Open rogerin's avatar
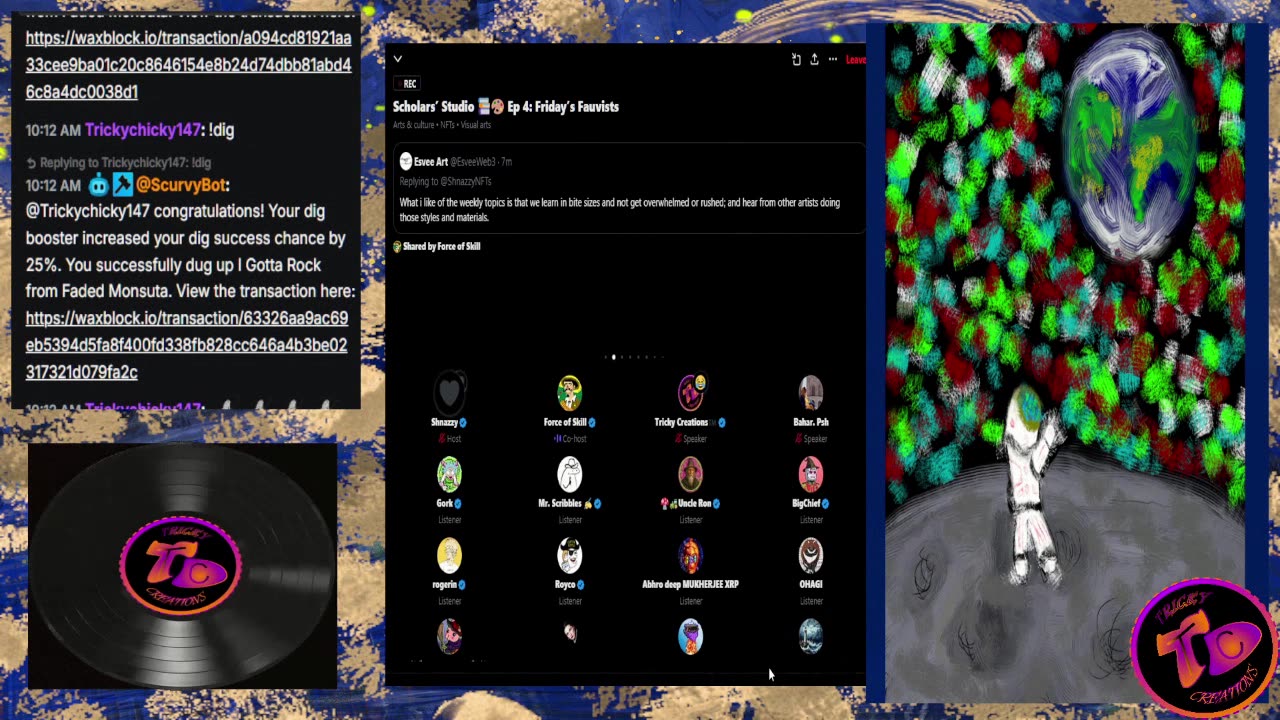 [x=450, y=555]
